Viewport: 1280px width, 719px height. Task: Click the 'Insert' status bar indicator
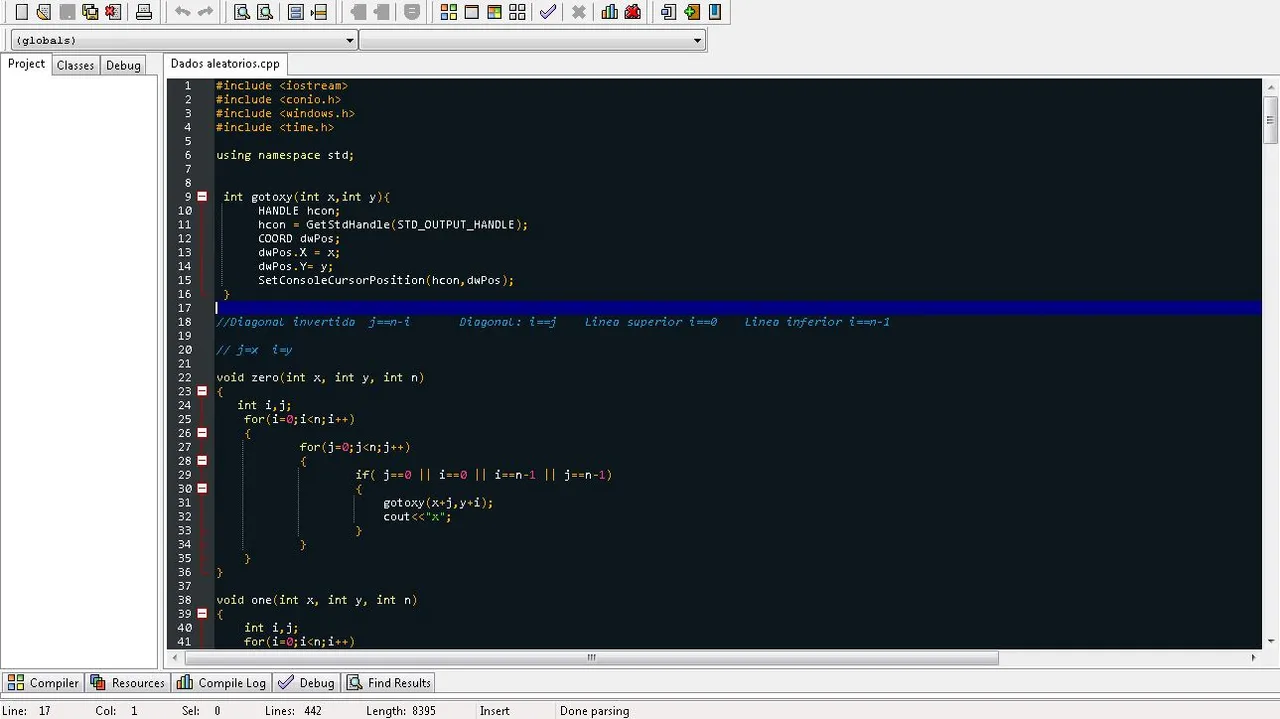pos(494,711)
